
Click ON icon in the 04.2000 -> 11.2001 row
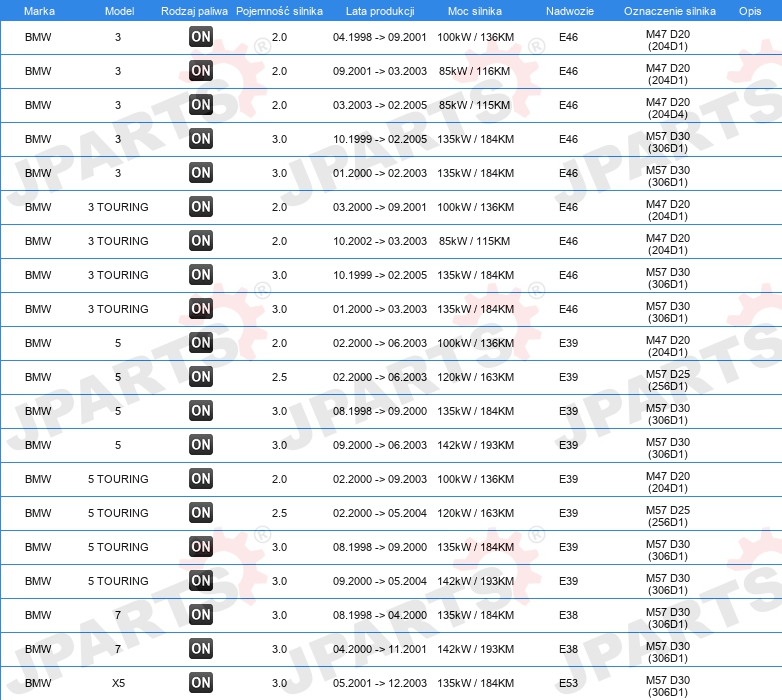[x=201, y=649]
